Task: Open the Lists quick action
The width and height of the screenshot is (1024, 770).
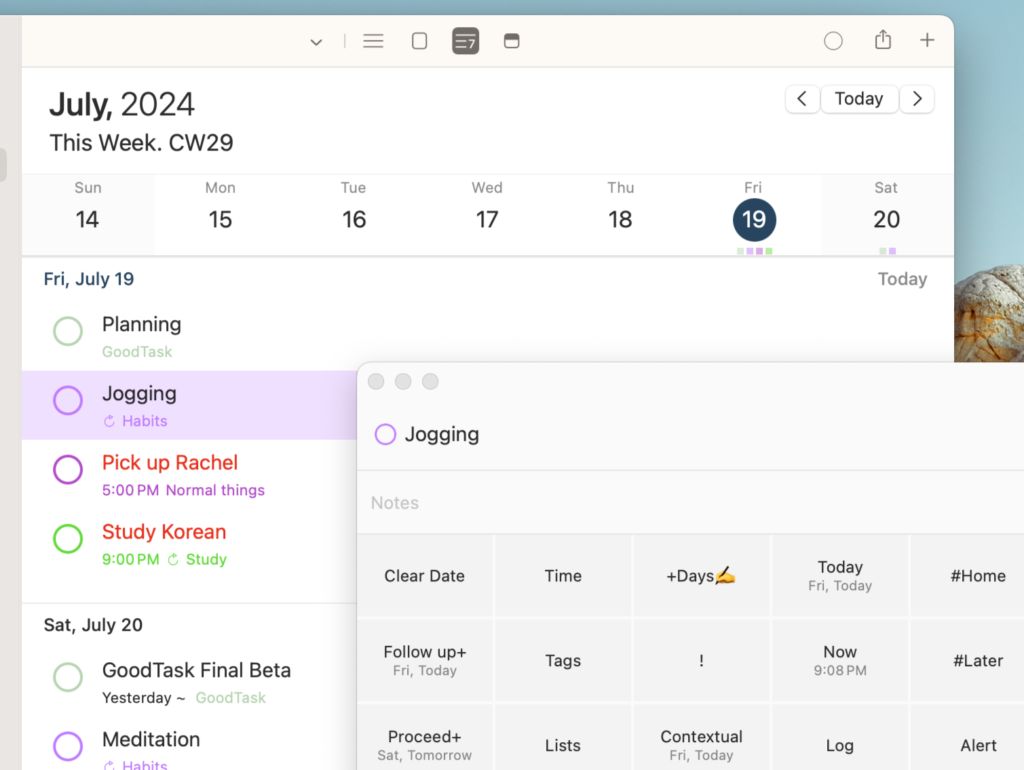Action: pyautogui.click(x=562, y=745)
